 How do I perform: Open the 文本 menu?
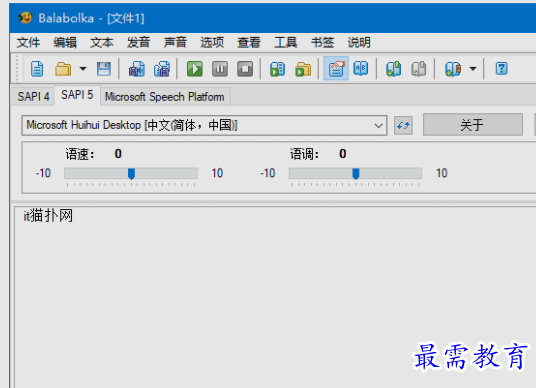(x=102, y=42)
